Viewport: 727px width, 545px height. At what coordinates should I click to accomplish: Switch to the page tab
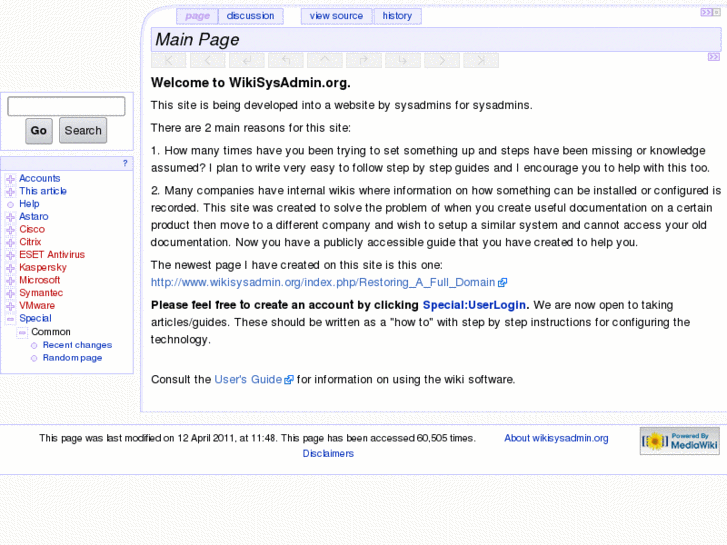198,16
